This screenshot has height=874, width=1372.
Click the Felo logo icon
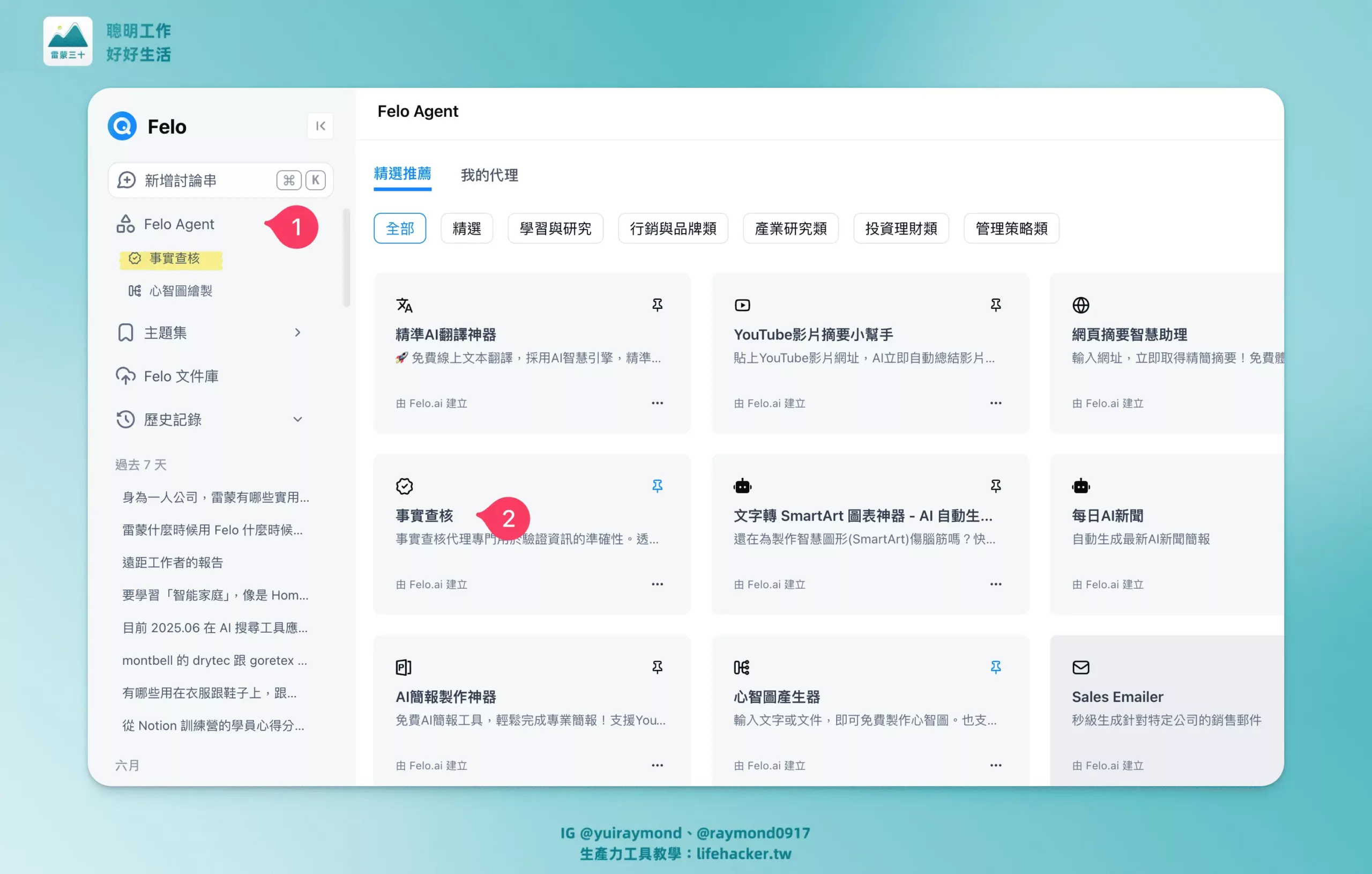(122, 126)
